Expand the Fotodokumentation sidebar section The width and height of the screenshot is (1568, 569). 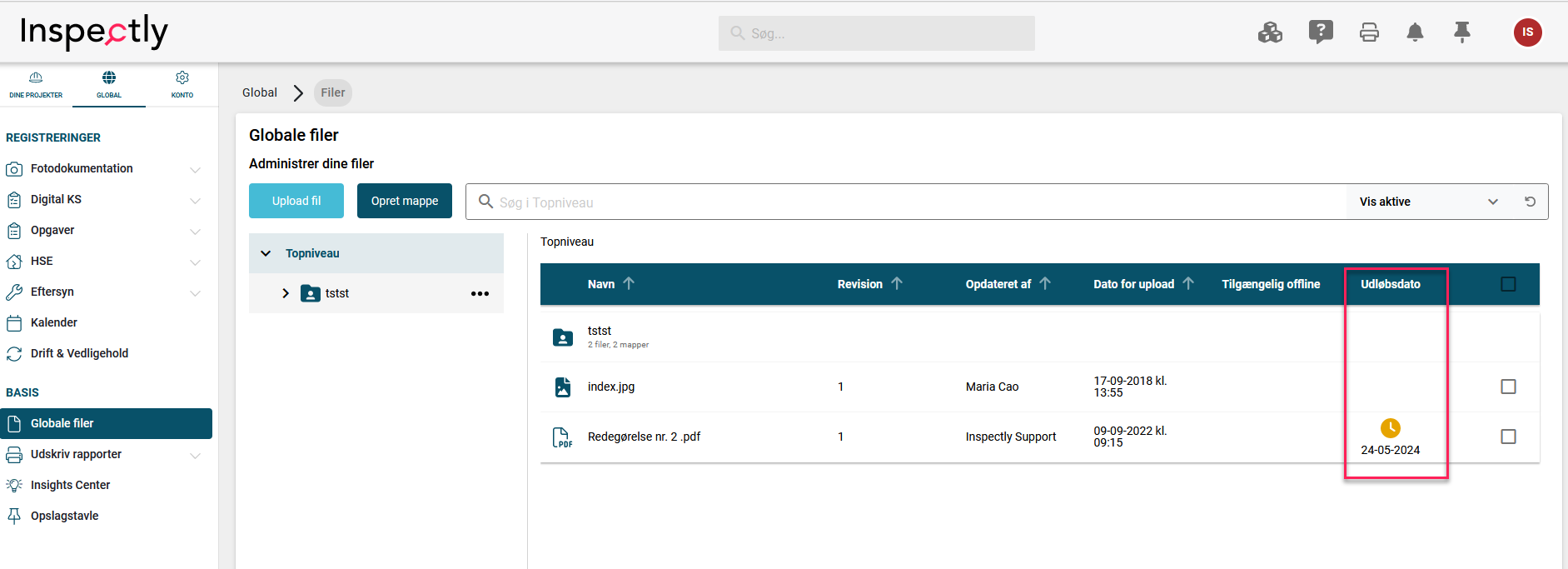coord(195,169)
